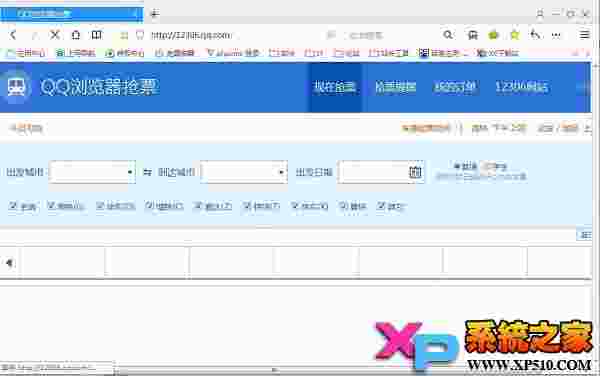The height and width of the screenshot is (376, 600).
Task: Click the 出发日期 date field
Action: [381, 172]
